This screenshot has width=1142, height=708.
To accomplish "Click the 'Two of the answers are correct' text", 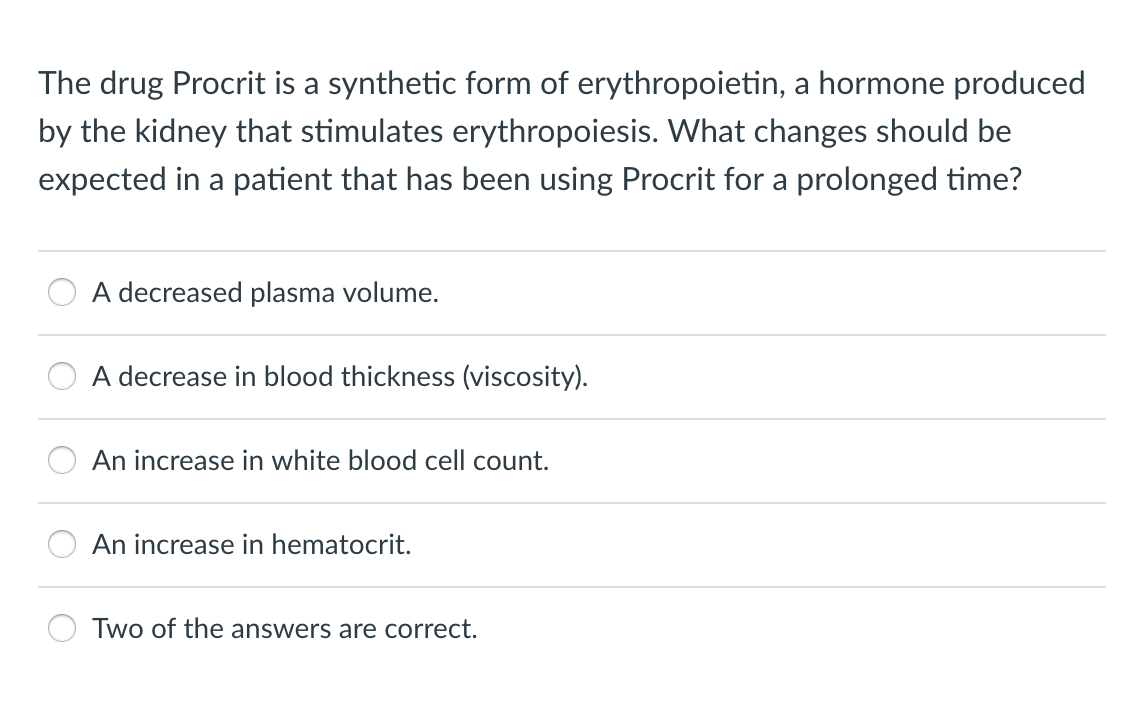I will point(284,628).
